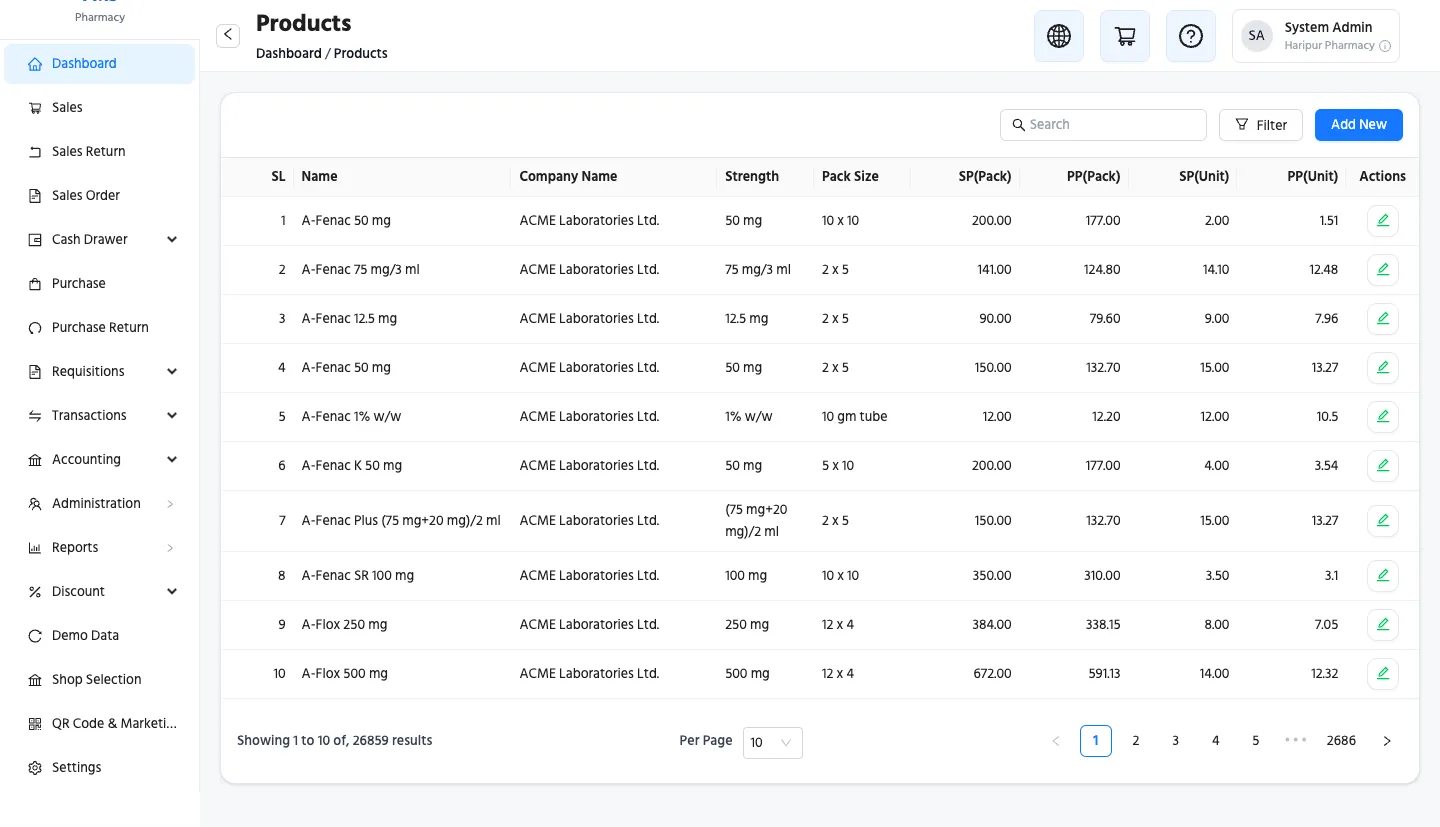Open Purchase Return menu item
This screenshot has width=1440, height=827.
click(99, 328)
